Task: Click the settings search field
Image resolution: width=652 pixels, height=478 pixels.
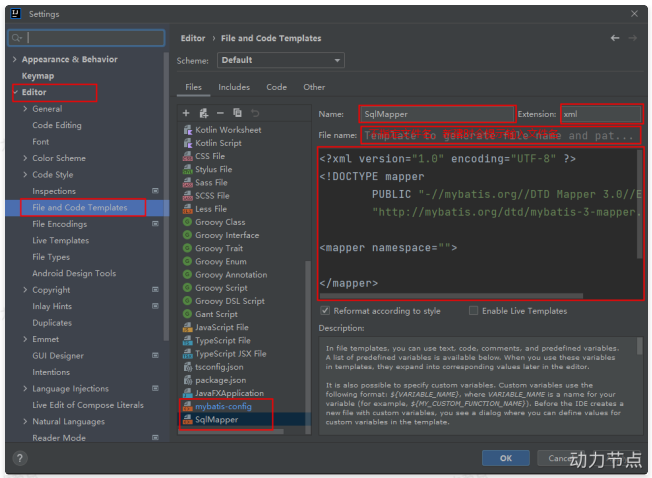Action: [86, 38]
